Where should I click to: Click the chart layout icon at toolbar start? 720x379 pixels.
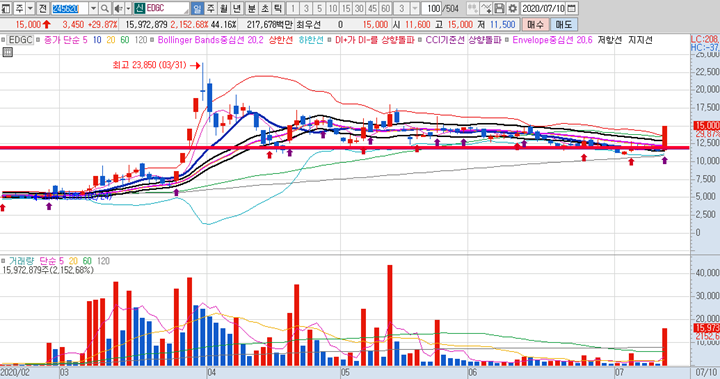(x=6, y=8)
